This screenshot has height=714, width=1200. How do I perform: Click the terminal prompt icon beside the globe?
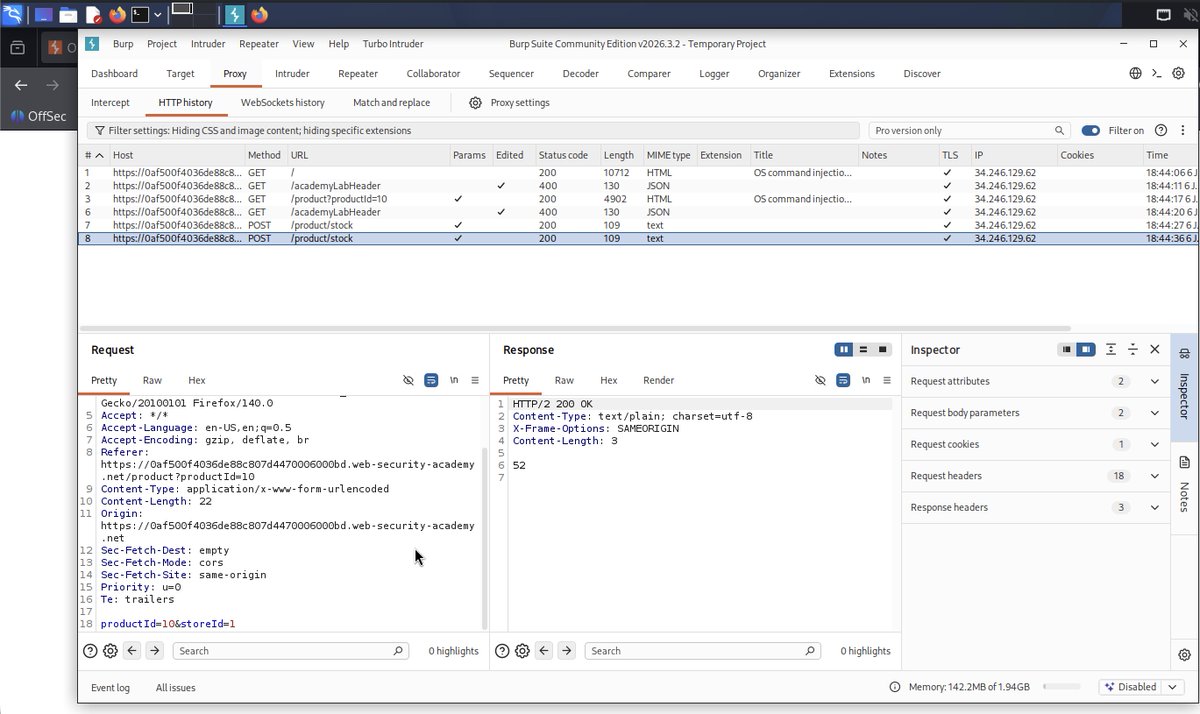click(1156, 74)
